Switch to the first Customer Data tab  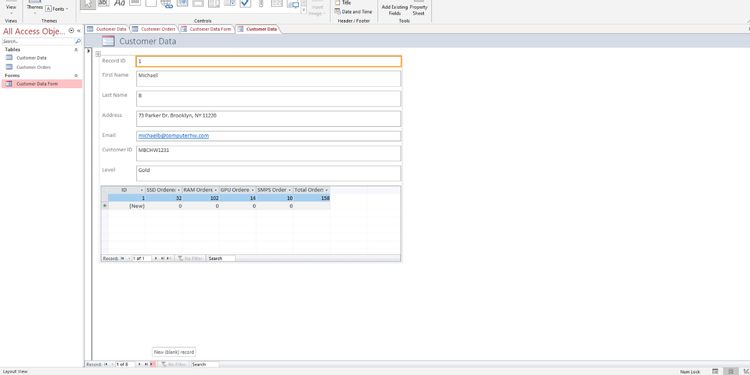pos(107,29)
